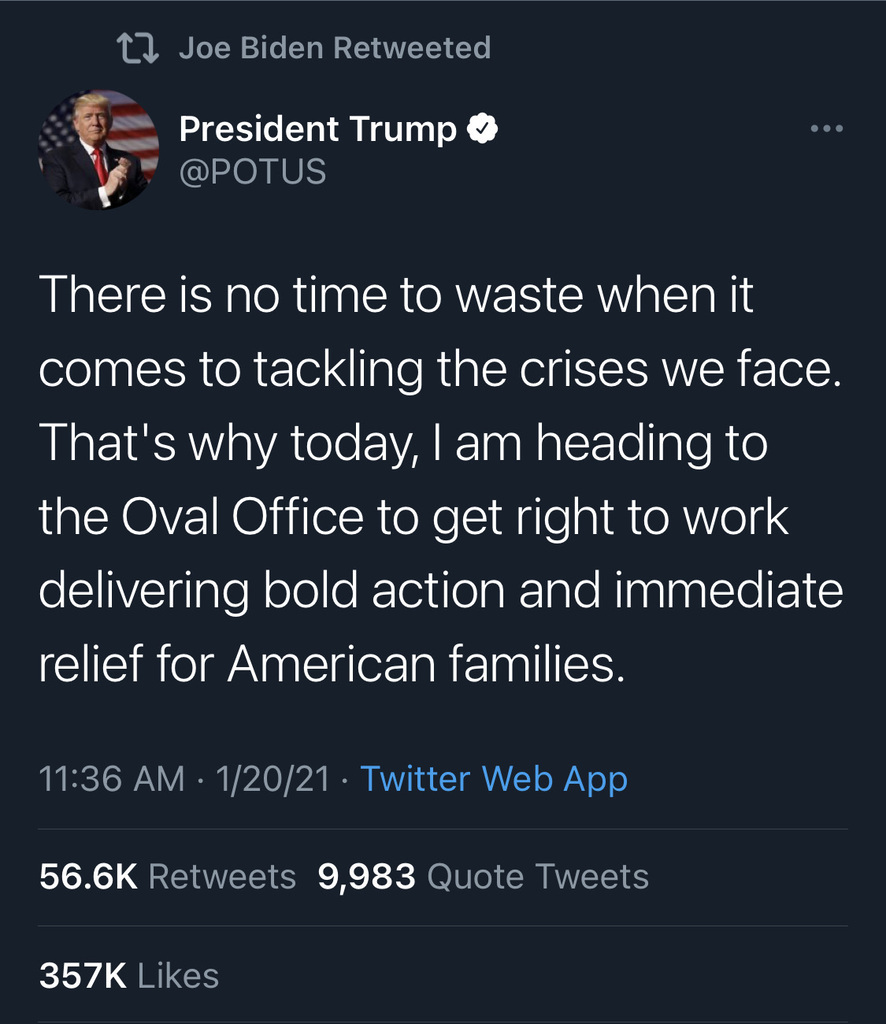Open President Trump's profile photo

point(98,149)
